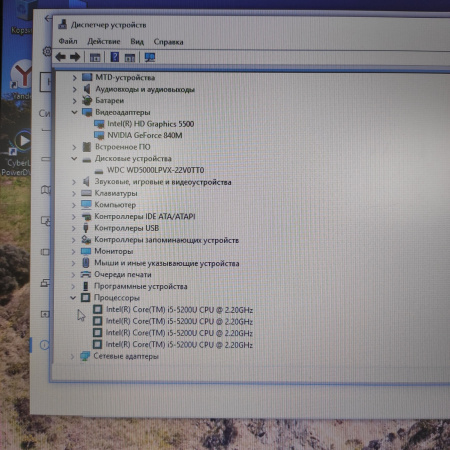This screenshot has width=450, height=450.
Task: Expand the Контроллеры USB category
Action: tap(73, 228)
